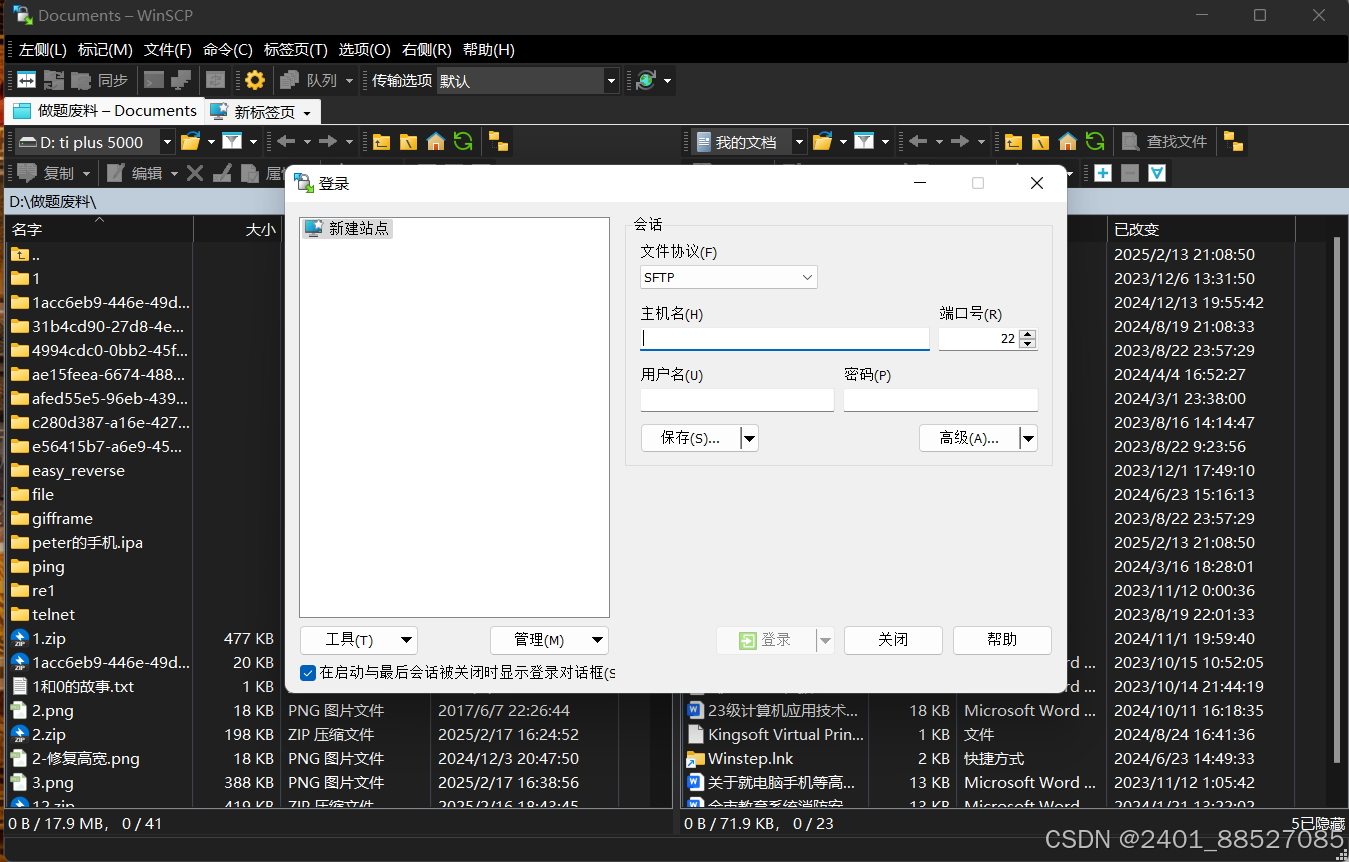Click the rename icon next to delete
The image size is (1349, 862).
(222, 173)
